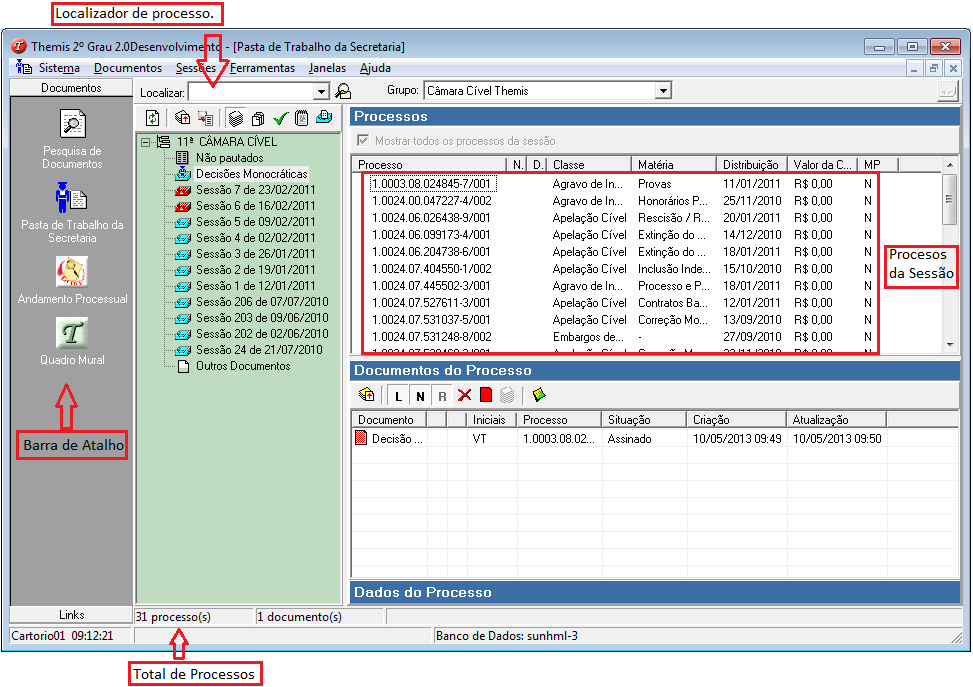
Task: Select Sessão 7 de 23/02/2011
Action: tap(255, 190)
